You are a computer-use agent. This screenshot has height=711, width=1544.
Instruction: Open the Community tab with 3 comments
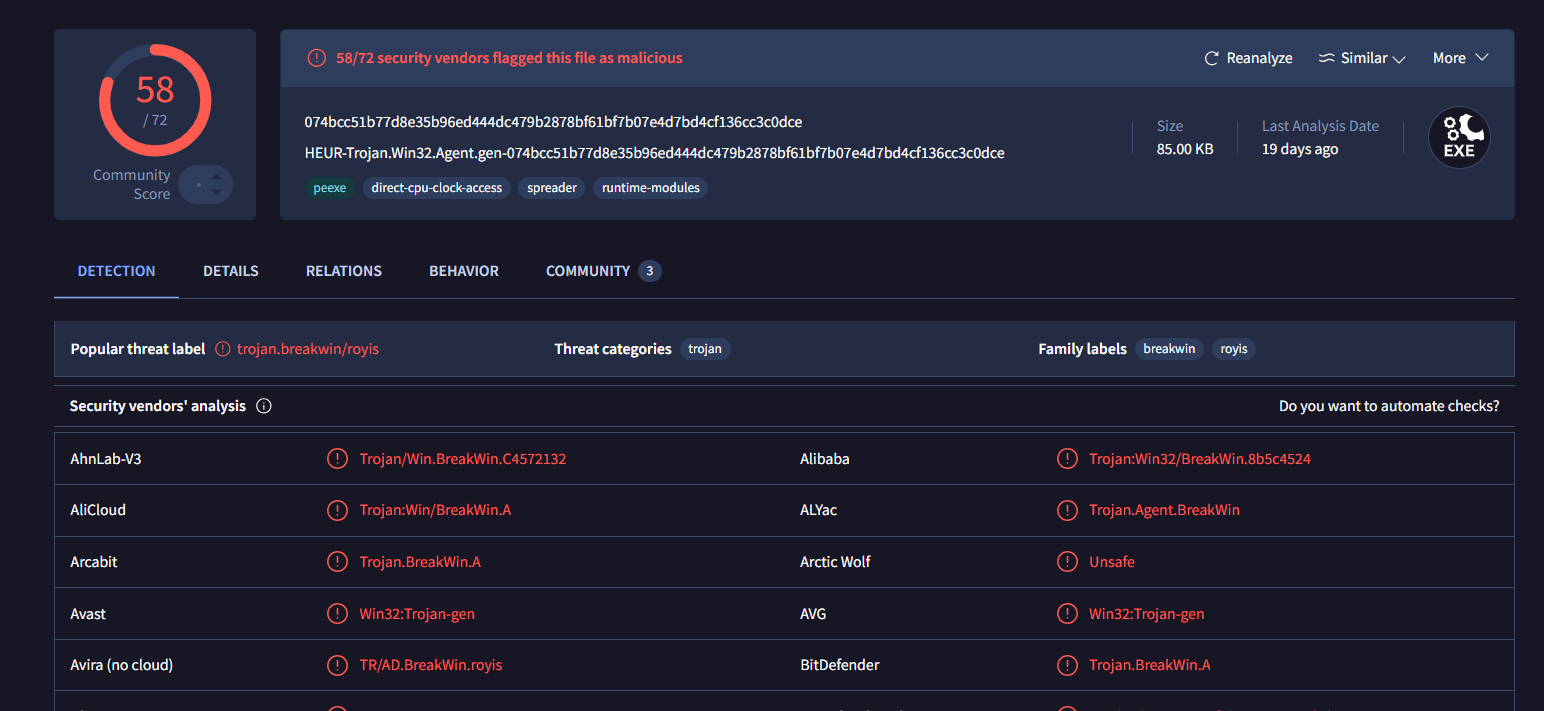[602, 271]
